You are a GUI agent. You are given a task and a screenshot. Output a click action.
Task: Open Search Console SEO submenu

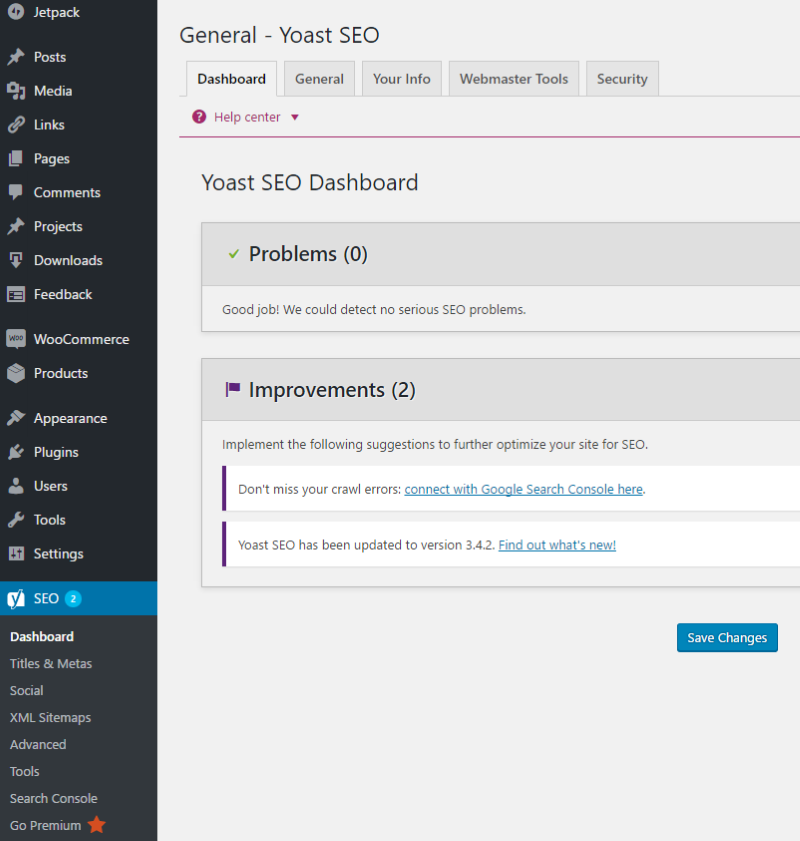tap(54, 798)
